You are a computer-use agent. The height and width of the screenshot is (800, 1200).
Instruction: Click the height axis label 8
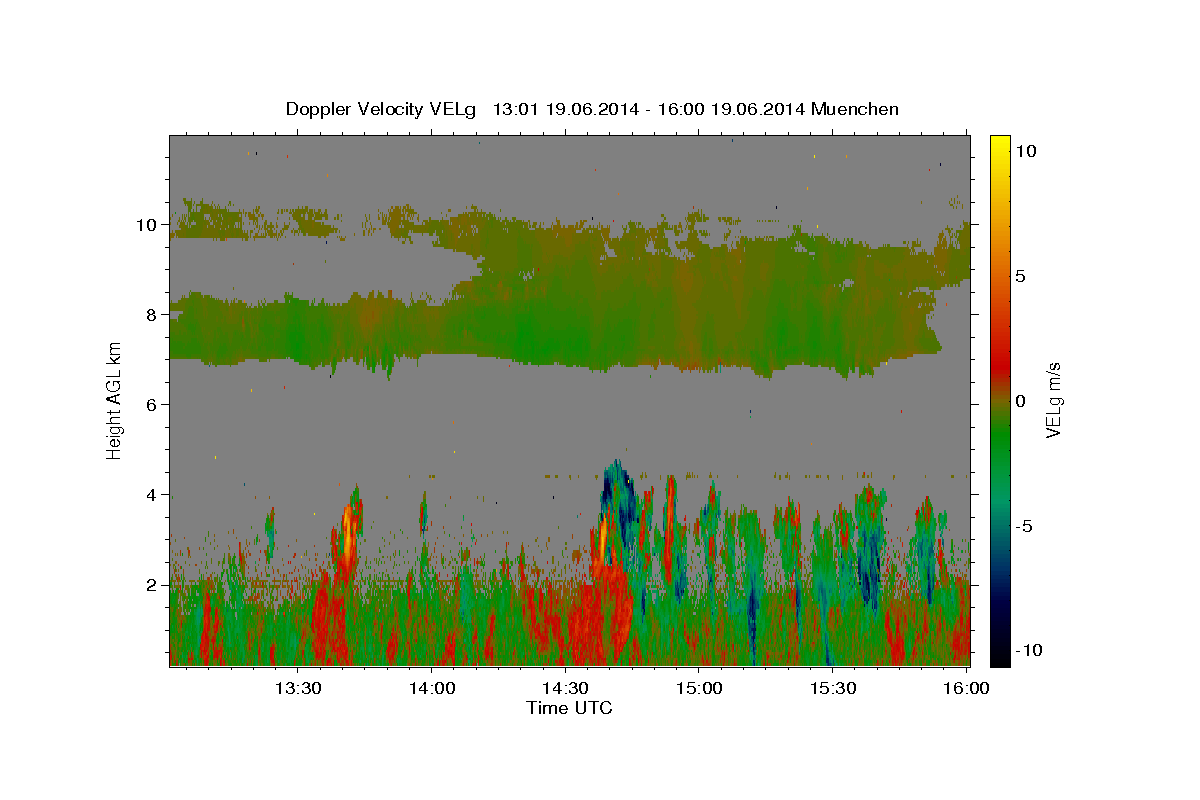click(152, 315)
